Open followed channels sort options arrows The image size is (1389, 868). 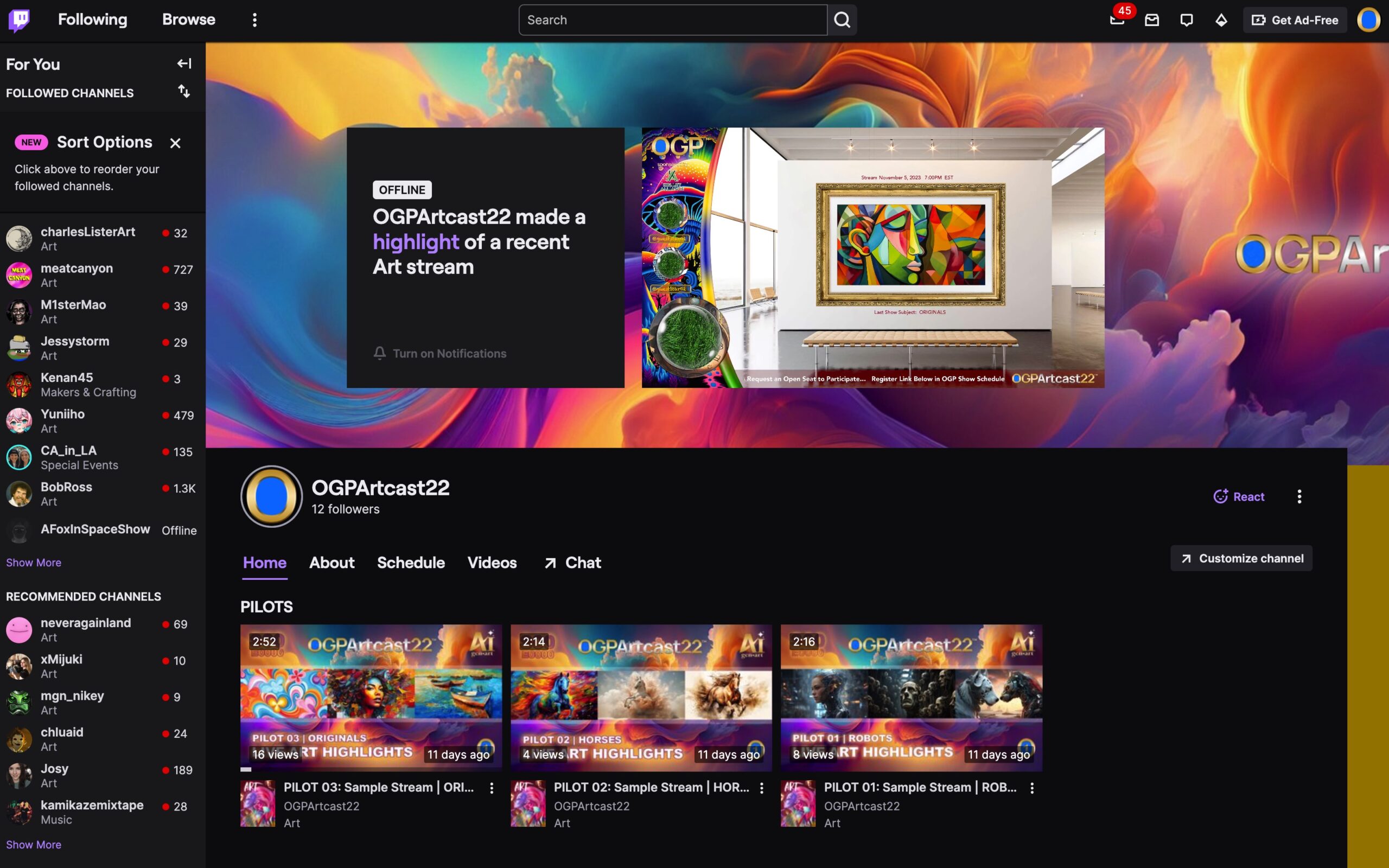(x=184, y=92)
